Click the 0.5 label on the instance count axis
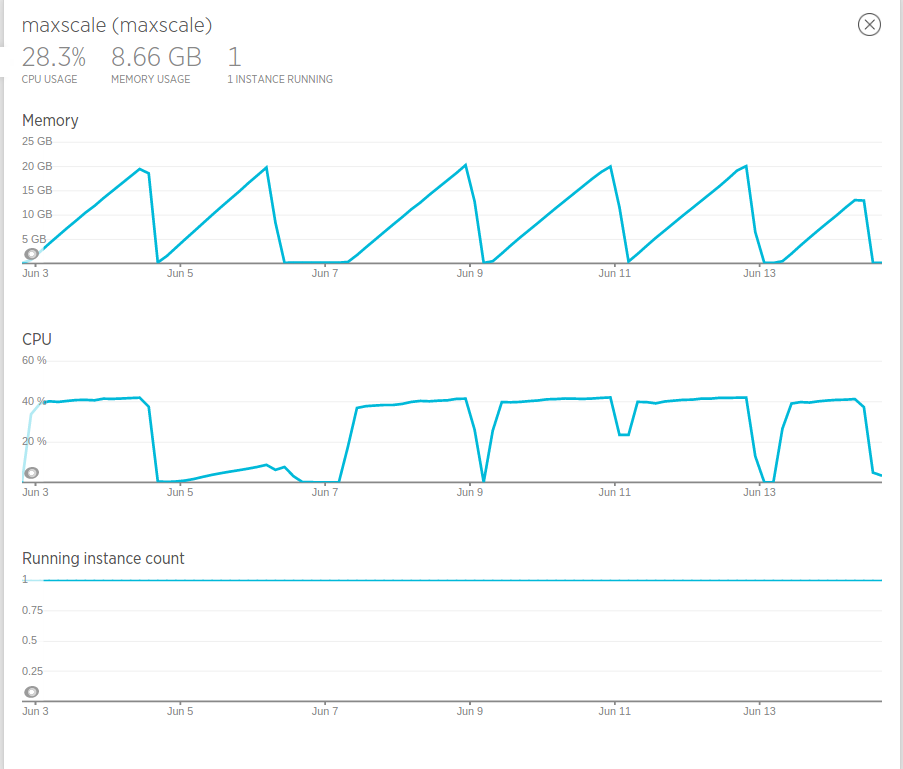 (x=29, y=640)
